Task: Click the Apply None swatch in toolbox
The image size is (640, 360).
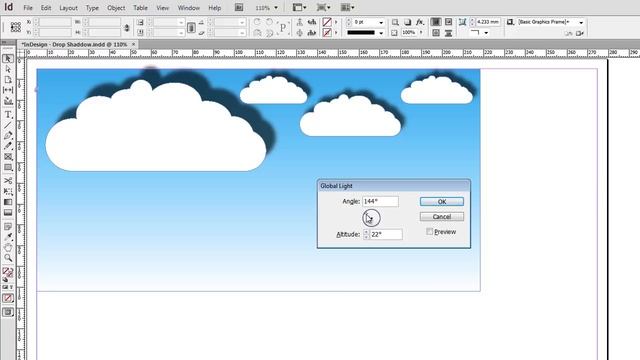Action: click(x=7, y=298)
